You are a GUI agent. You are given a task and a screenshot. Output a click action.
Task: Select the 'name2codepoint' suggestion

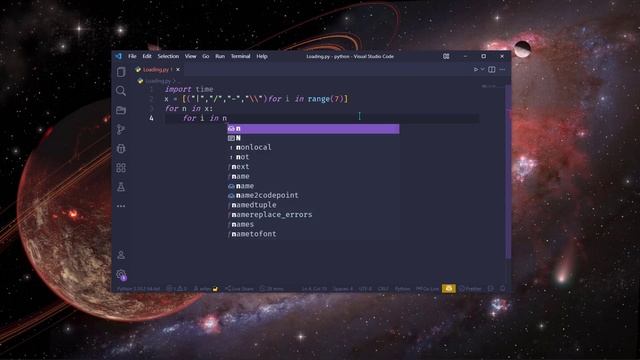coord(313,196)
